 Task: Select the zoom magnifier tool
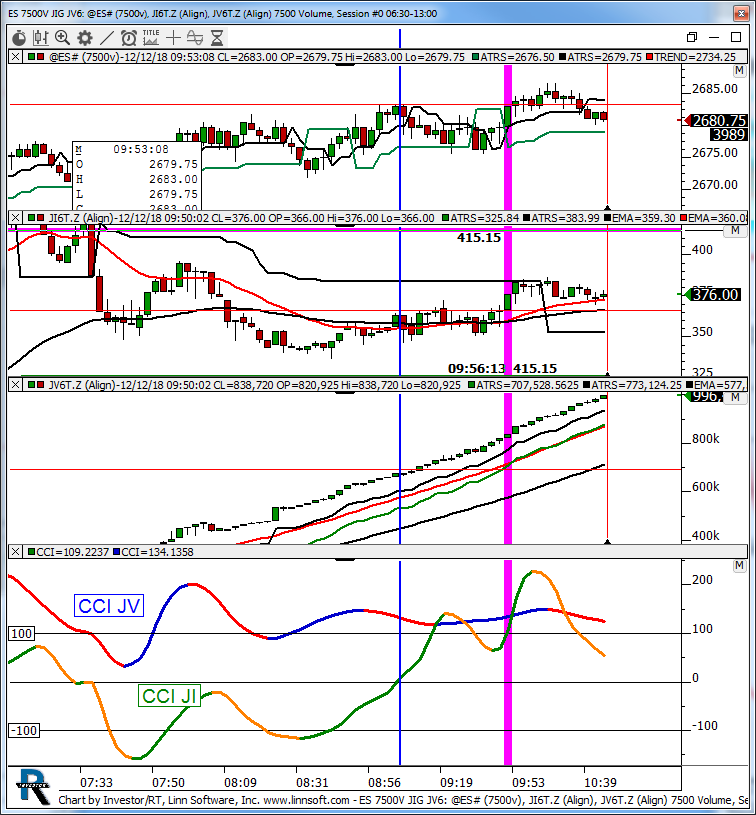click(x=62, y=37)
